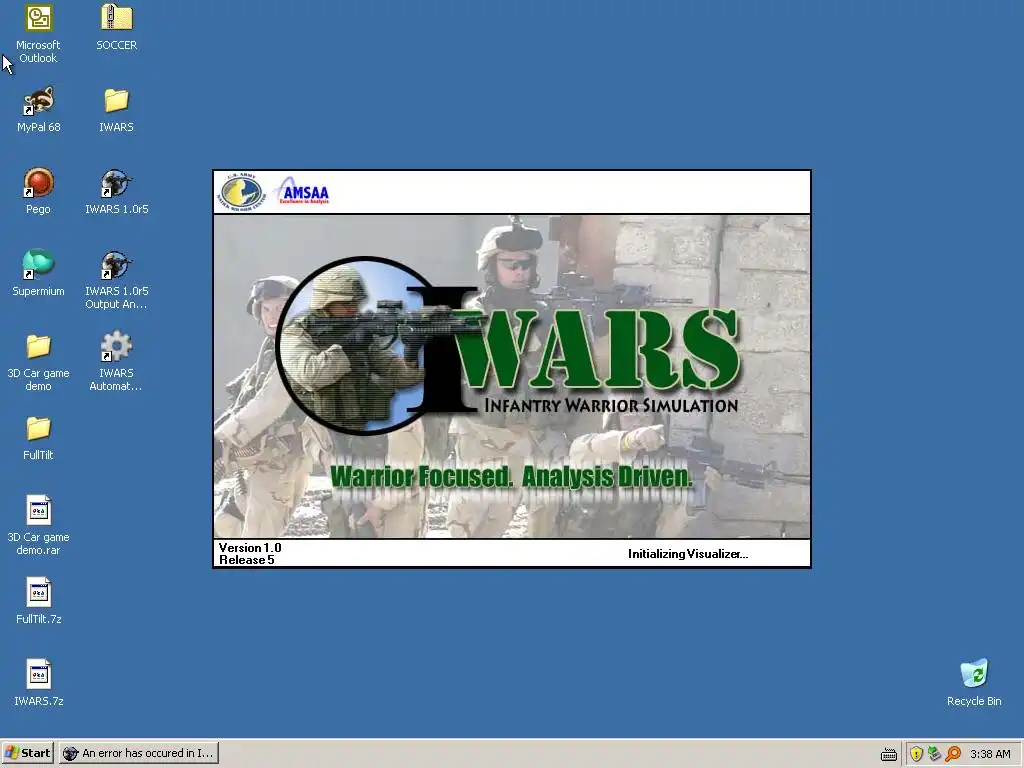Screen dimensions: 1024x768
Task: Click the 'Version 1.0' text on splash
Action: [250, 548]
